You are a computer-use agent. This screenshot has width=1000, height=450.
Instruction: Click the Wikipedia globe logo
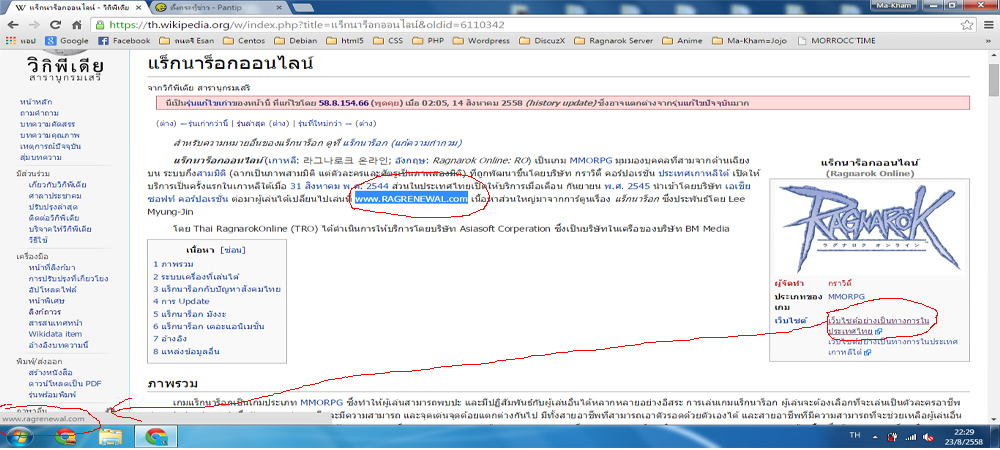point(66,52)
